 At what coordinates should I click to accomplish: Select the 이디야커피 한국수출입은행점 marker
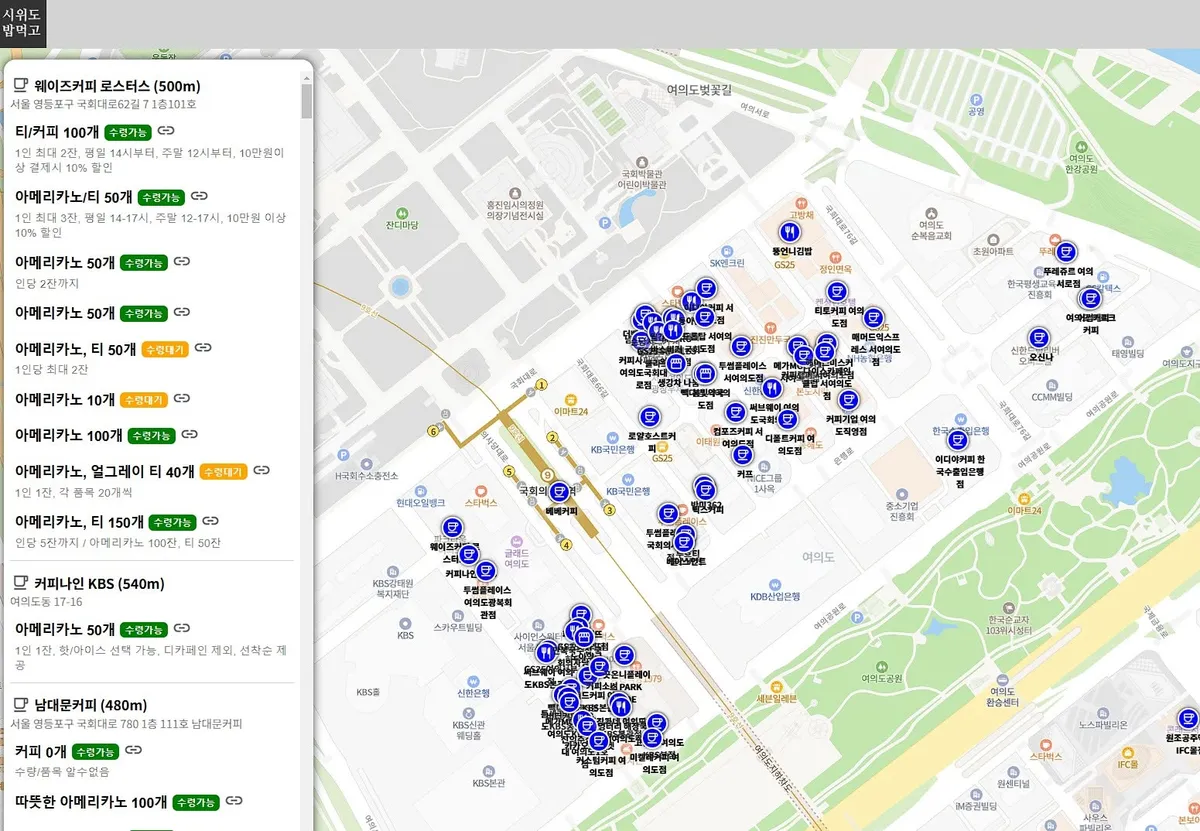coord(958,440)
